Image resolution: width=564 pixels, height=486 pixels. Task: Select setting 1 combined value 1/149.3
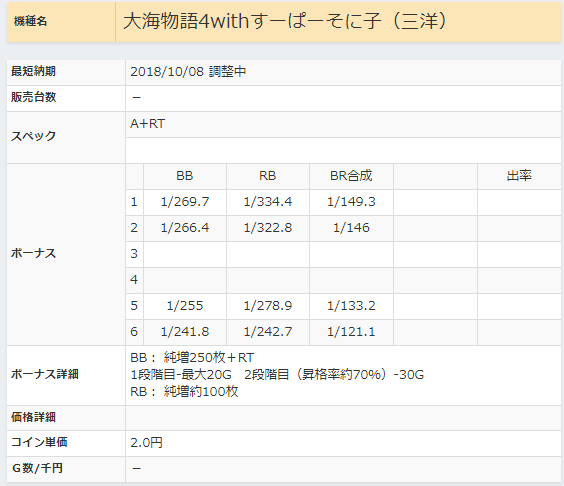(x=351, y=202)
